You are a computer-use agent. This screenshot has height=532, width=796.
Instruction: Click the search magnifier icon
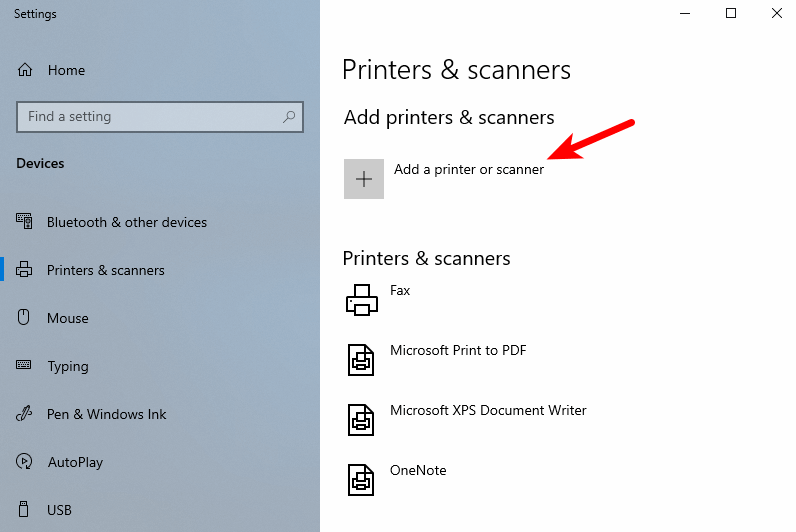pyautogui.click(x=289, y=117)
